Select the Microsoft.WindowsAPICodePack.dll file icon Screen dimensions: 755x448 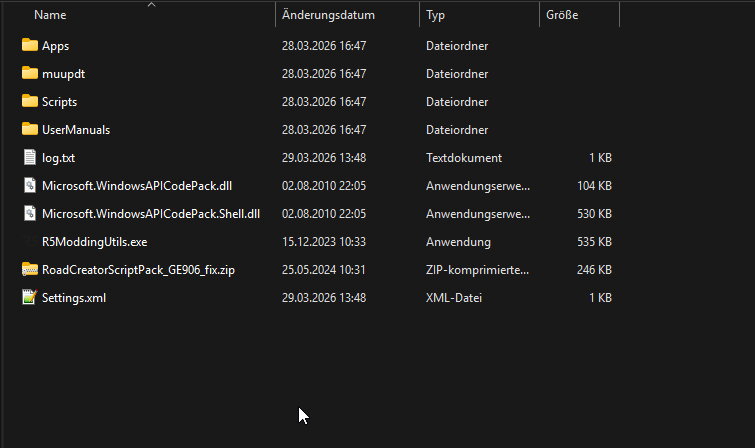[x=29, y=186]
